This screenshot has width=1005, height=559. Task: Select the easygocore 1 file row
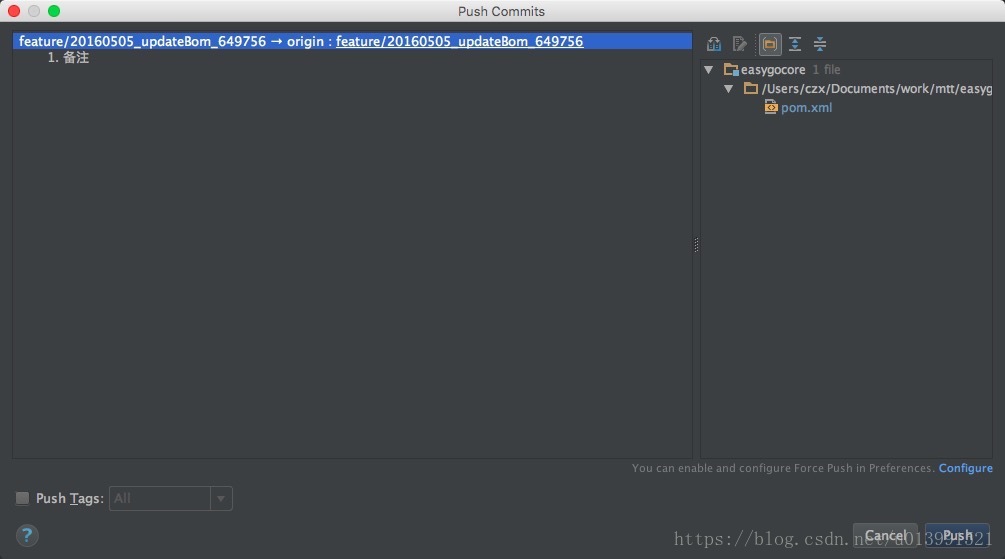pos(846,69)
